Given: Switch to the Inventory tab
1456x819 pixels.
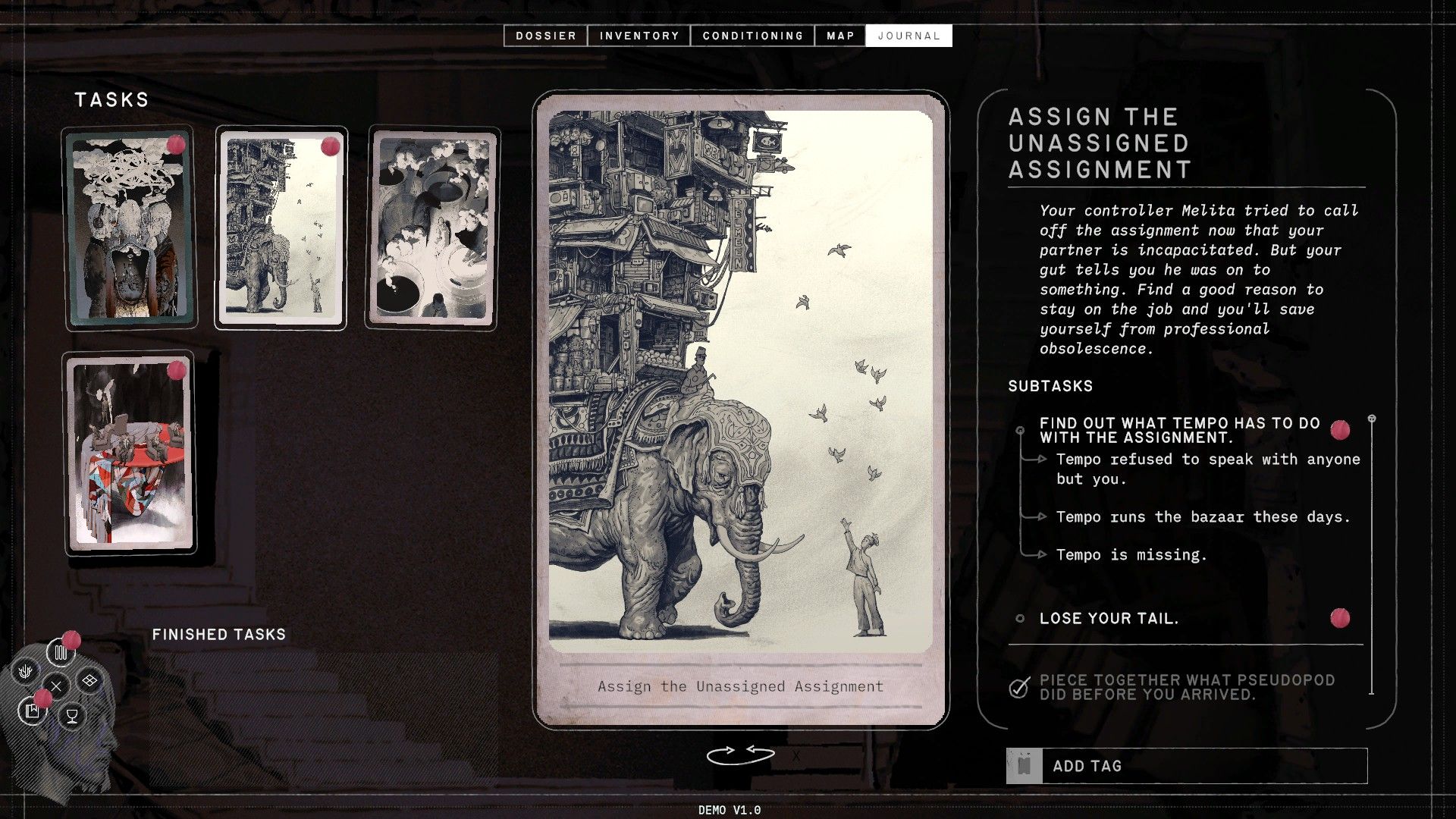Looking at the screenshot, I should [x=639, y=36].
